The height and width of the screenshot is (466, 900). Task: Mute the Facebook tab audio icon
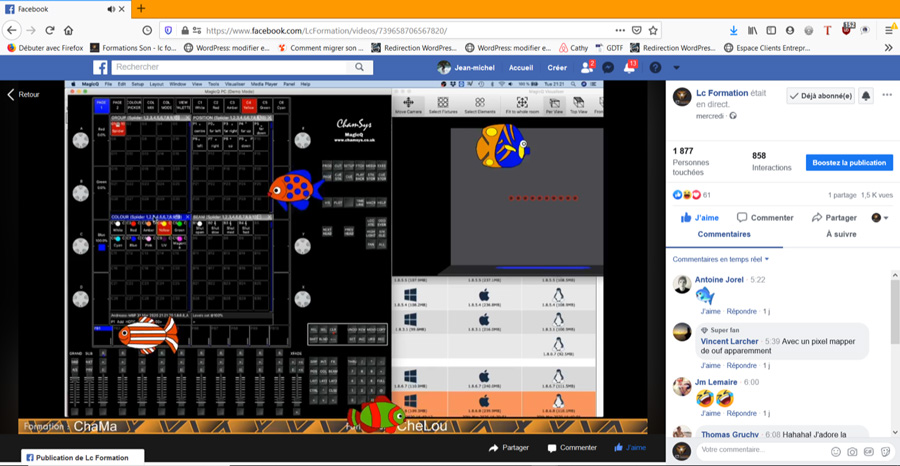[x=111, y=9]
